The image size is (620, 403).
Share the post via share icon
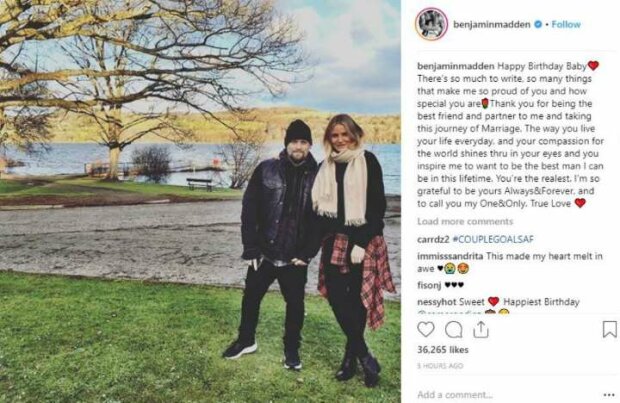pyautogui.click(x=480, y=329)
